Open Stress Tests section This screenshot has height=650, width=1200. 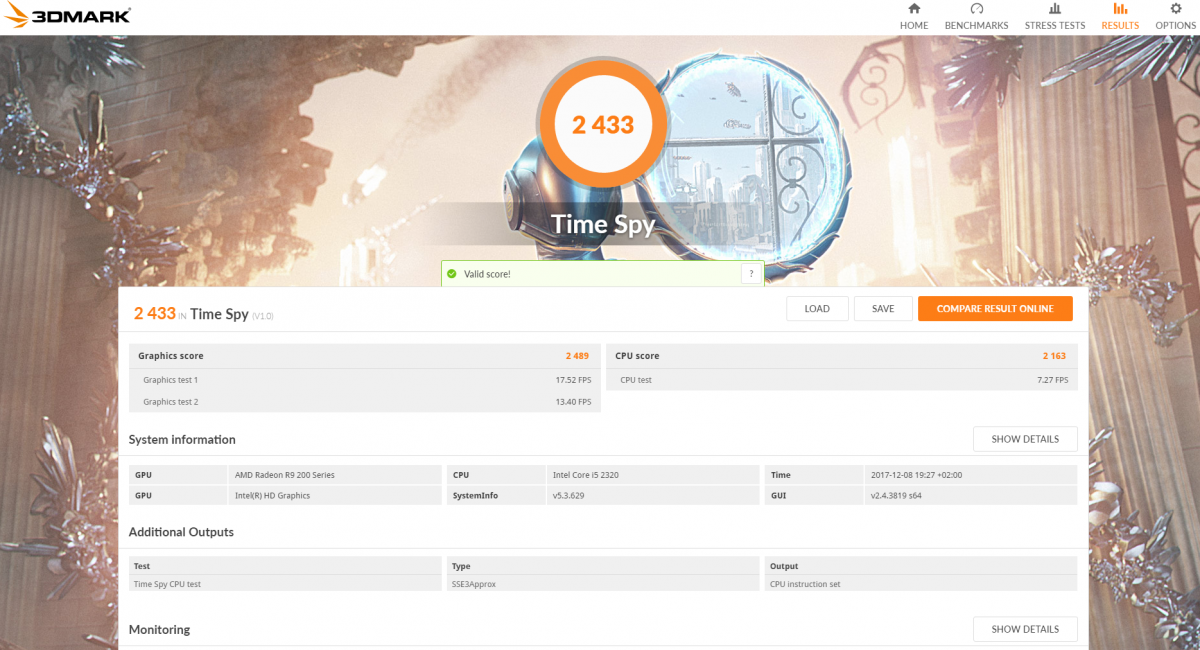1054,17
